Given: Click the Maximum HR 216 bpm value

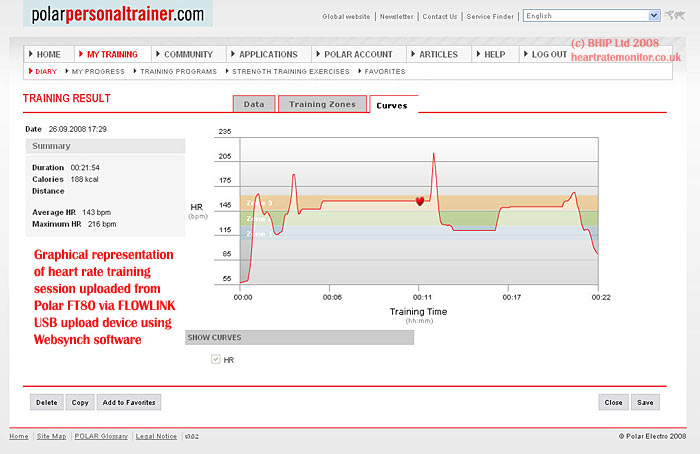Looking at the screenshot, I should click(x=102, y=224).
